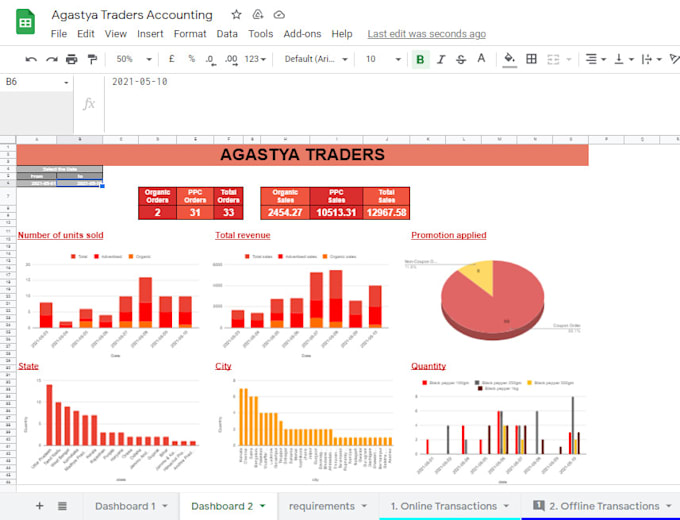Decrease decimal places
Viewport: 680px width, 520px height.
(210, 59)
